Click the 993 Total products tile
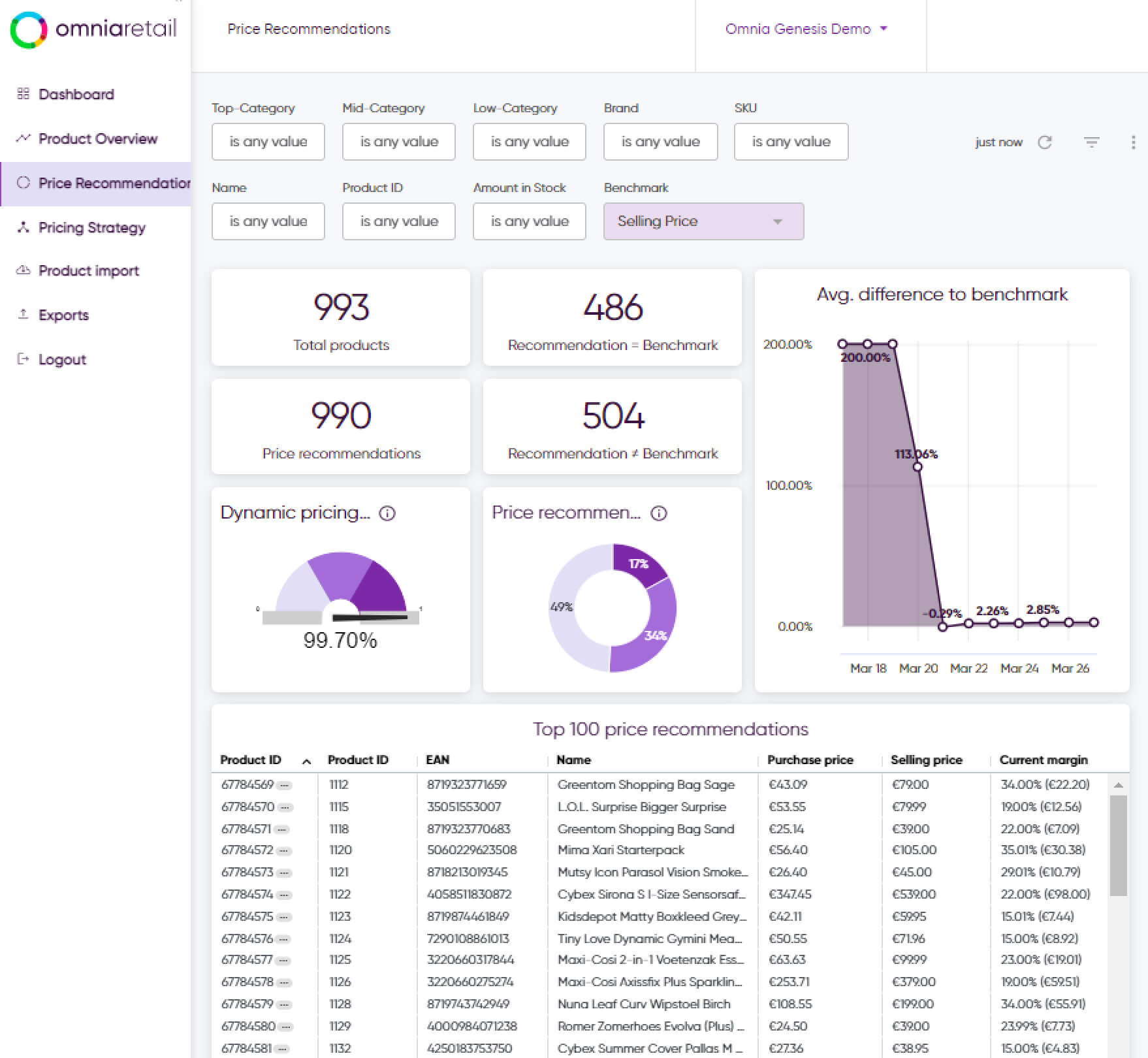The width and height of the screenshot is (1148, 1058). click(x=341, y=317)
